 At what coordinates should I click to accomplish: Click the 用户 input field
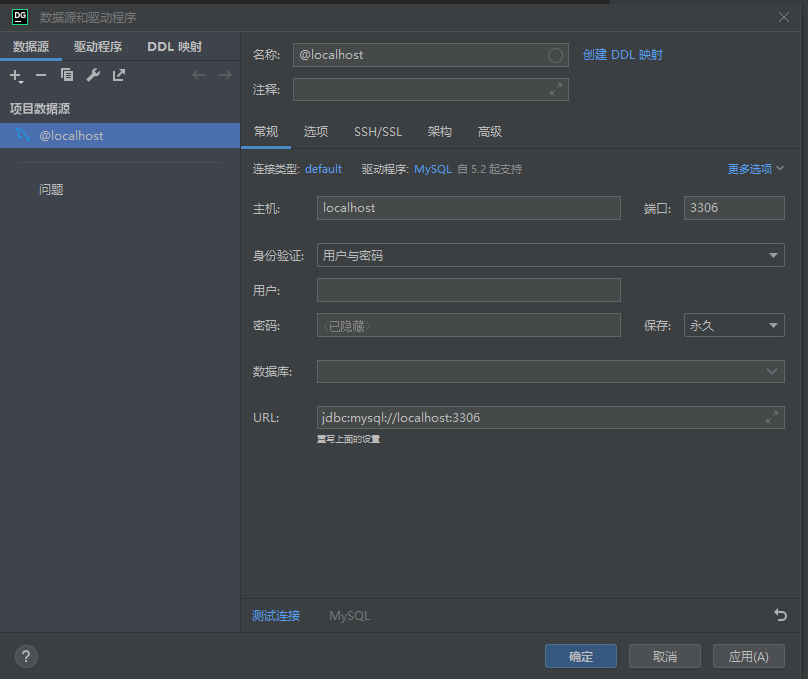(x=468, y=290)
